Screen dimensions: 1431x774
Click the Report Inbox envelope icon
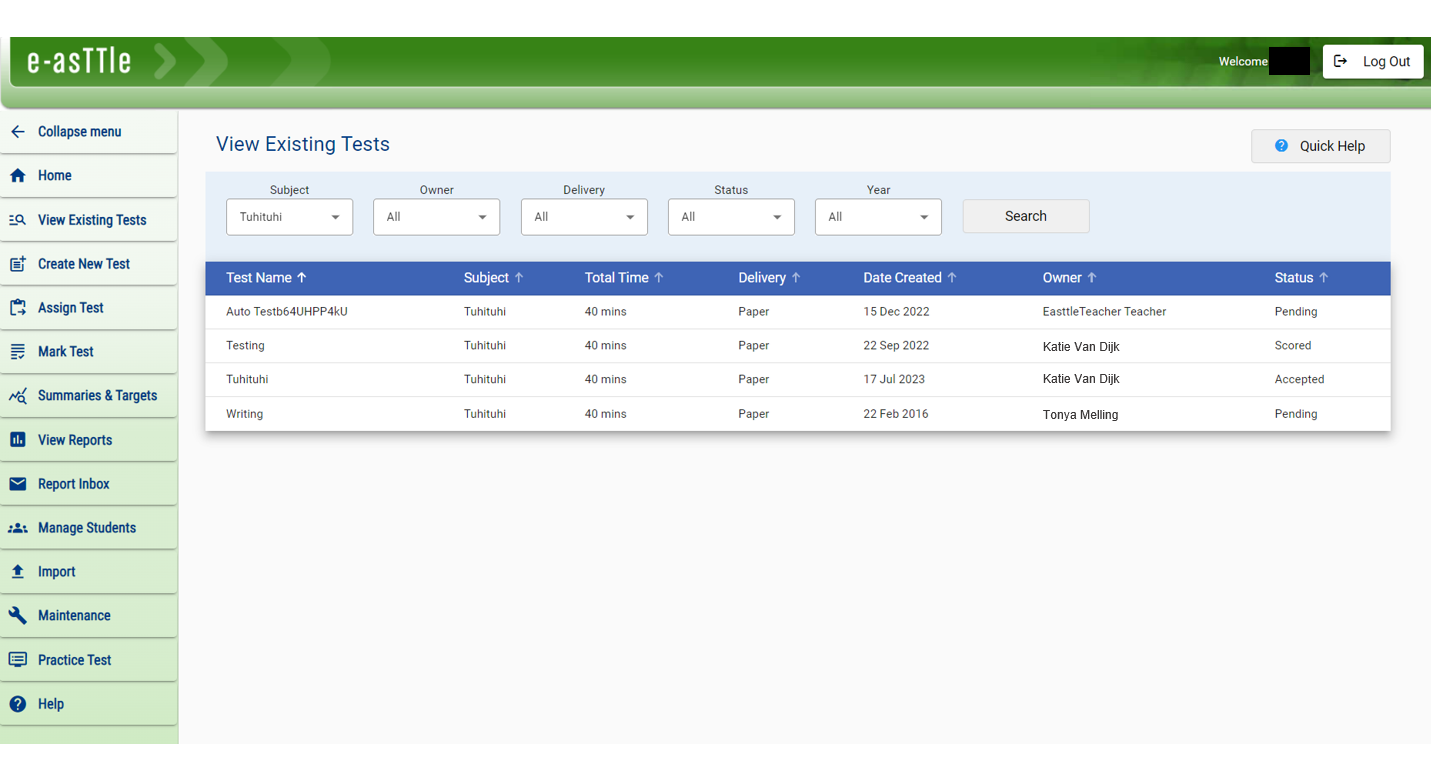[17, 484]
